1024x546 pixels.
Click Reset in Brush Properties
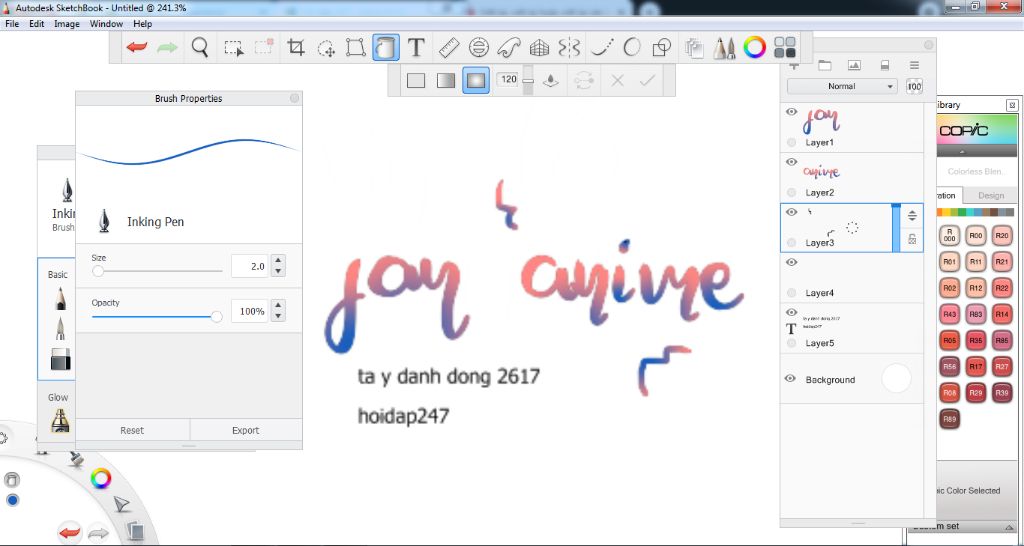pos(132,430)
